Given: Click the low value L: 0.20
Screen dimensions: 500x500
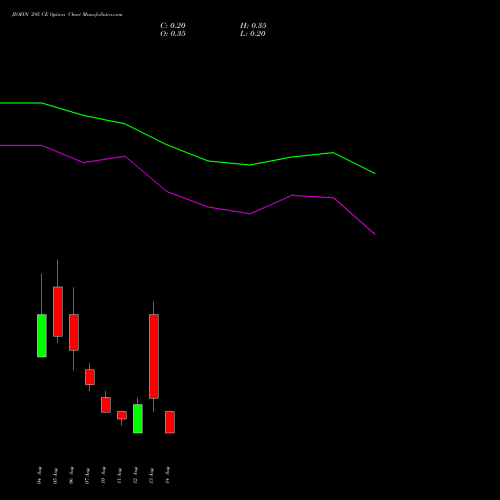Looking at the screenshot, I should pyautogui.click(x=253, y=34).
